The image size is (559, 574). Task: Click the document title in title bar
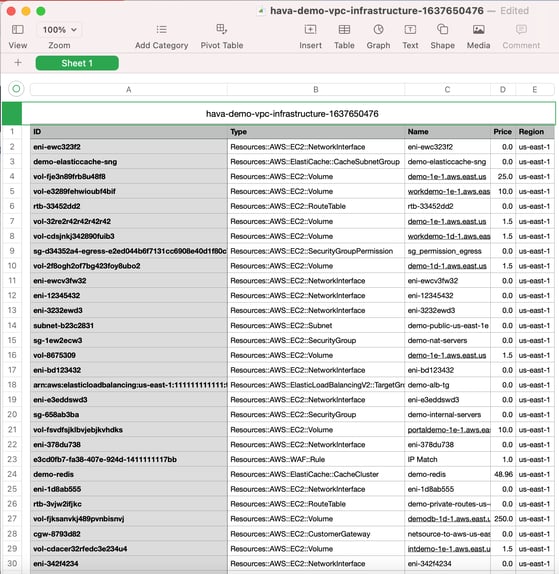coord(377,11)
